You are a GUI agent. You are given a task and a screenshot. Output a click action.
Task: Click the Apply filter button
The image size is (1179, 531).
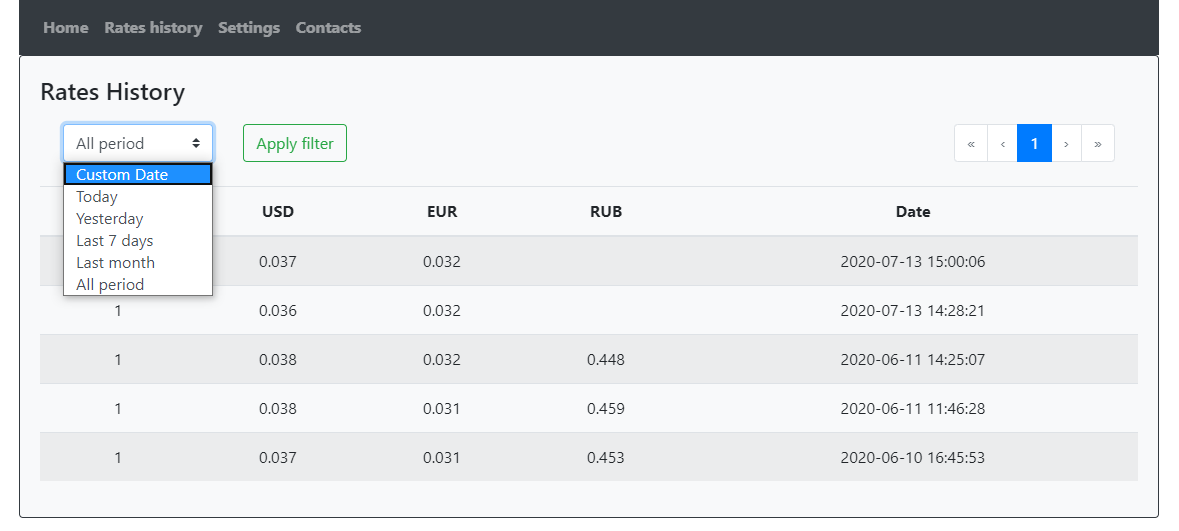[x=295, y=143]
